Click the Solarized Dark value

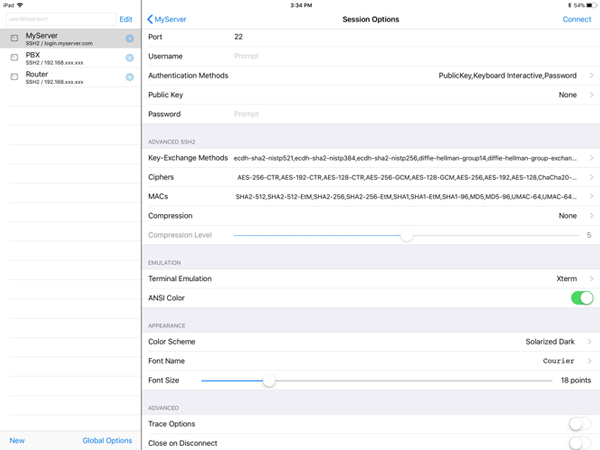550,341
